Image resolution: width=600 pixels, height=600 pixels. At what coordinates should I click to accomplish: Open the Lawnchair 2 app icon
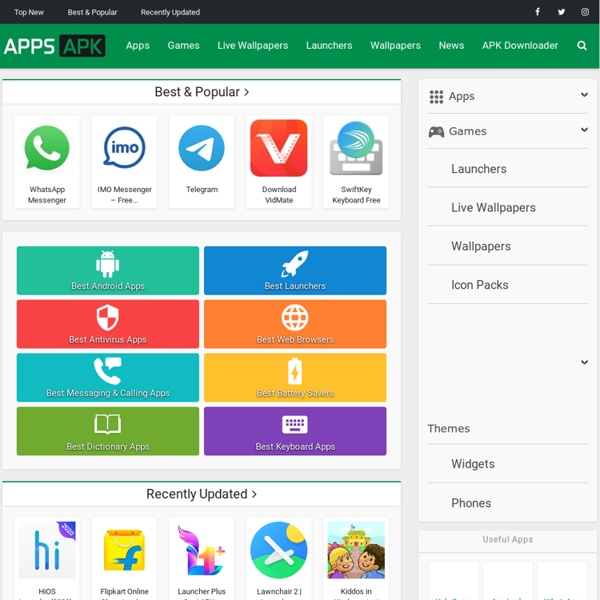pyautogui.click(x=279, y=550)
